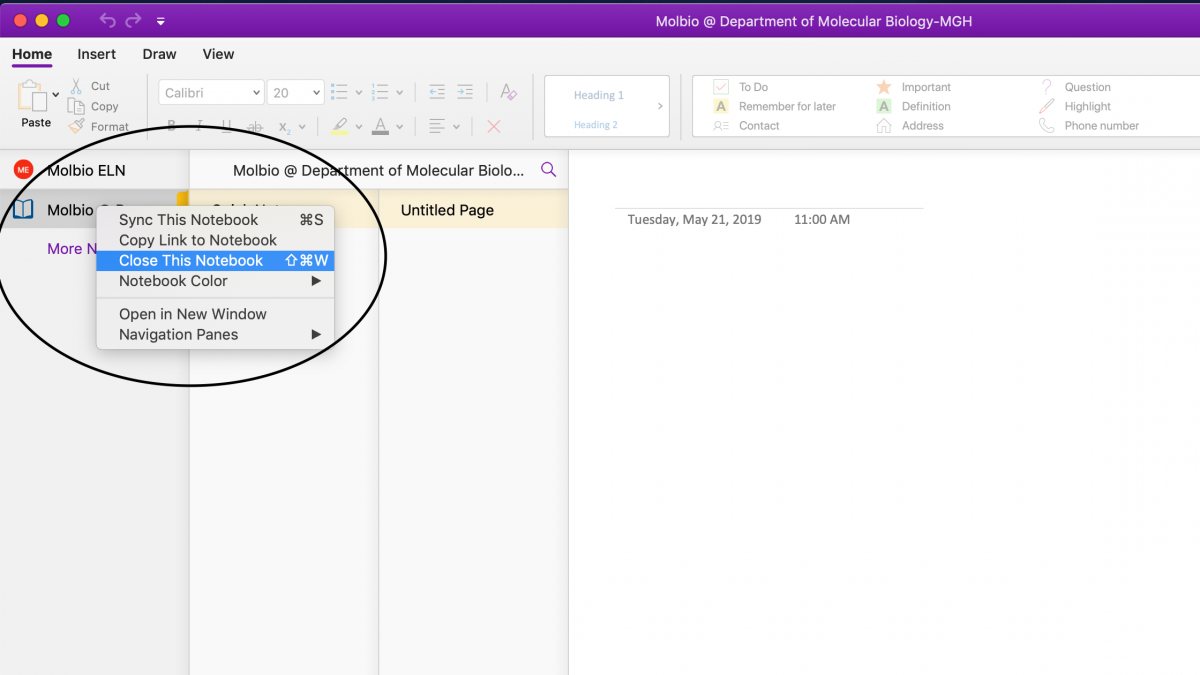Apply the font color button
The width and height of the screenshot is (1200, 675).
point(380,126)
